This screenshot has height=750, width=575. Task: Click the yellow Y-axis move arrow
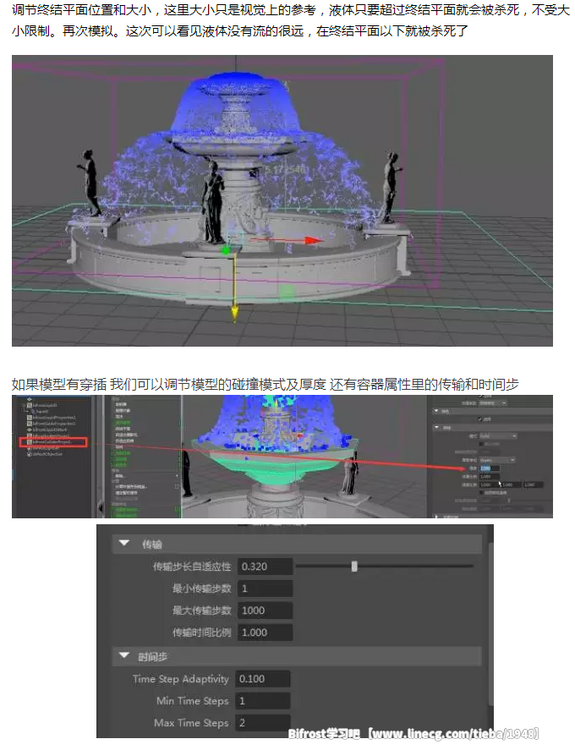[x=234, y=313]
